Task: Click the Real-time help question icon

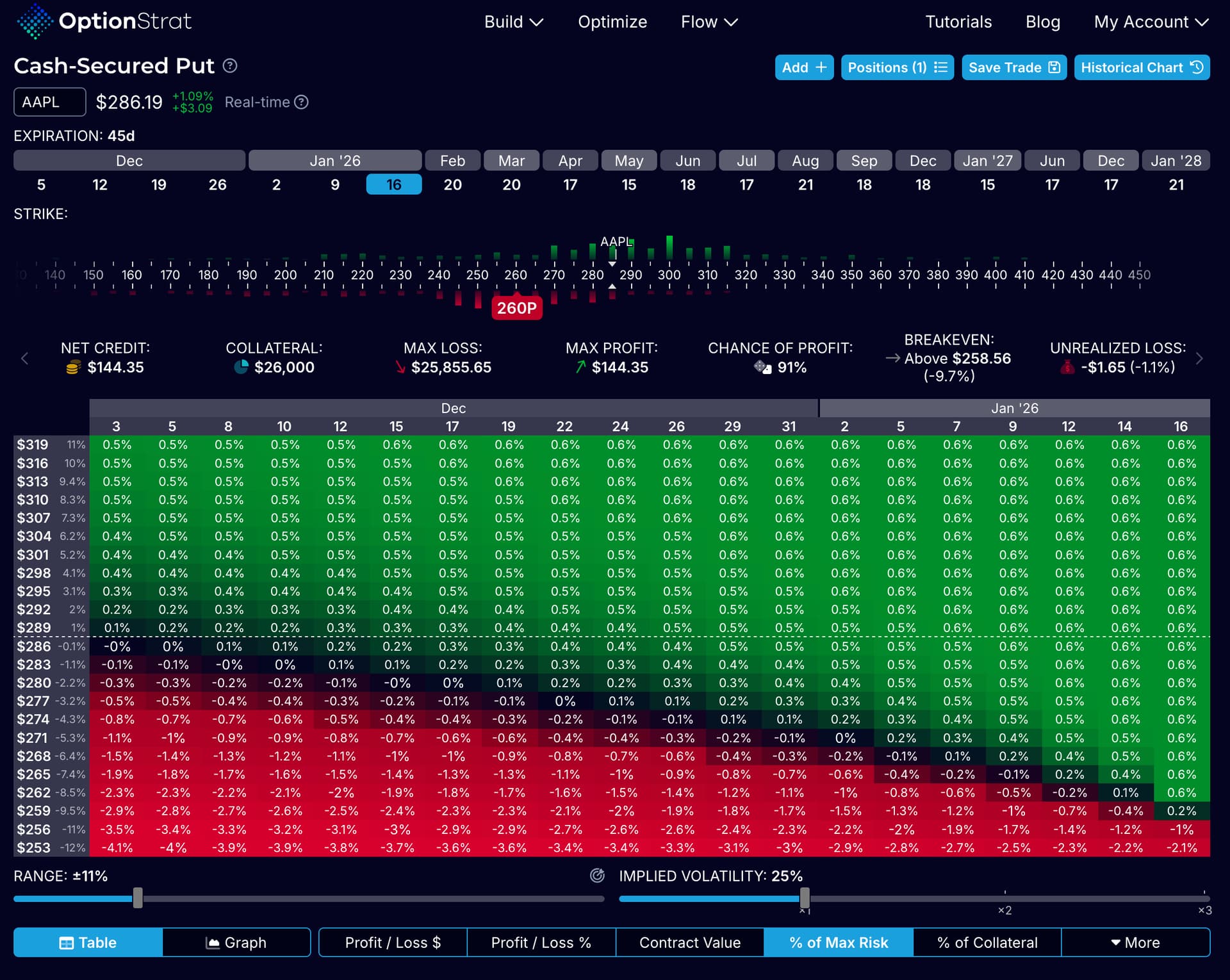Action: pyautogui.click(x=301, y=102)
